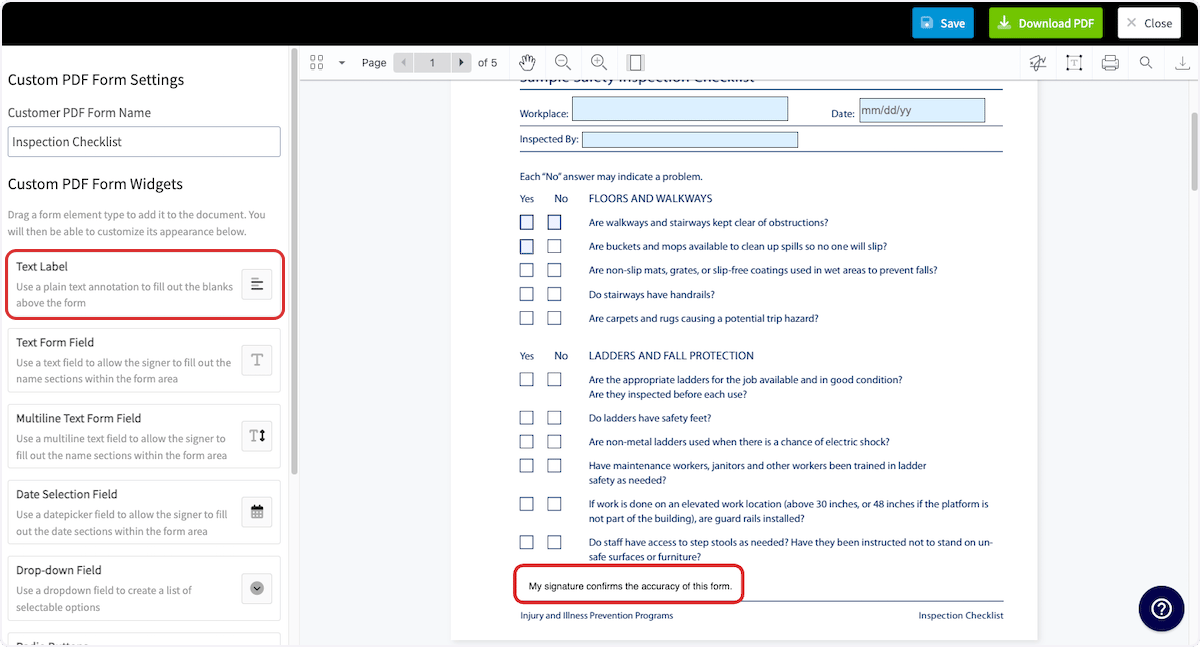Open the page thumbnails grid view
The width and height of the screenshot is (1200, 647).
(317, 62)
